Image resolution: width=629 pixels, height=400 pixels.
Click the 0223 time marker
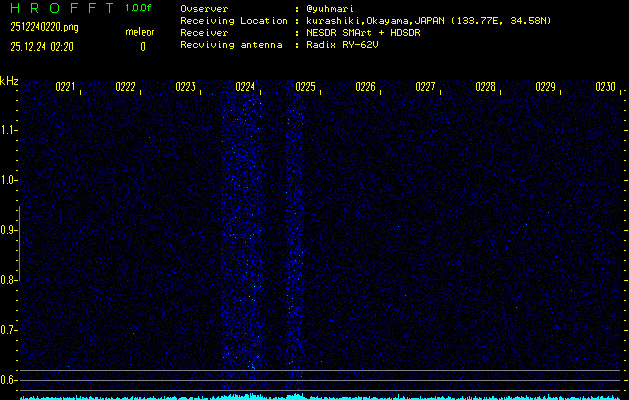click(185, 87)
